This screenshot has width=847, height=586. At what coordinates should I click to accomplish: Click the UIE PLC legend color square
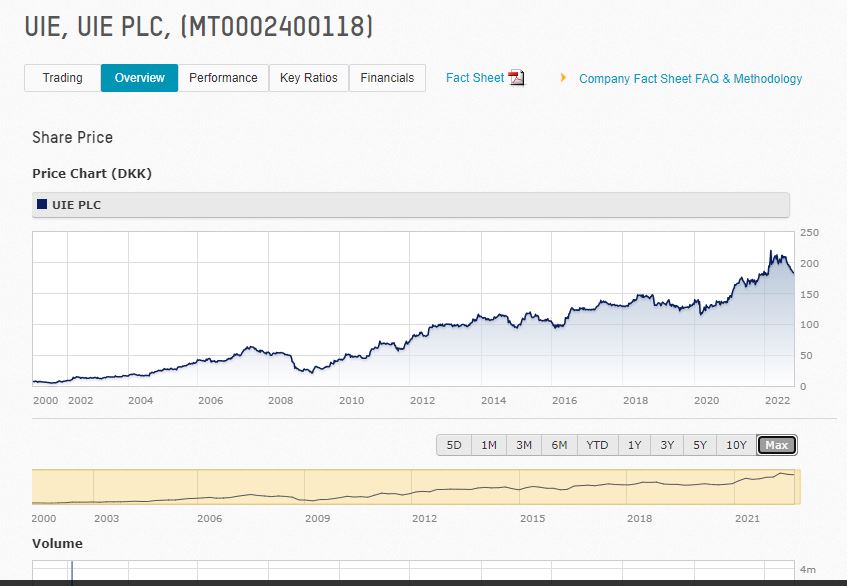(42, 205)
